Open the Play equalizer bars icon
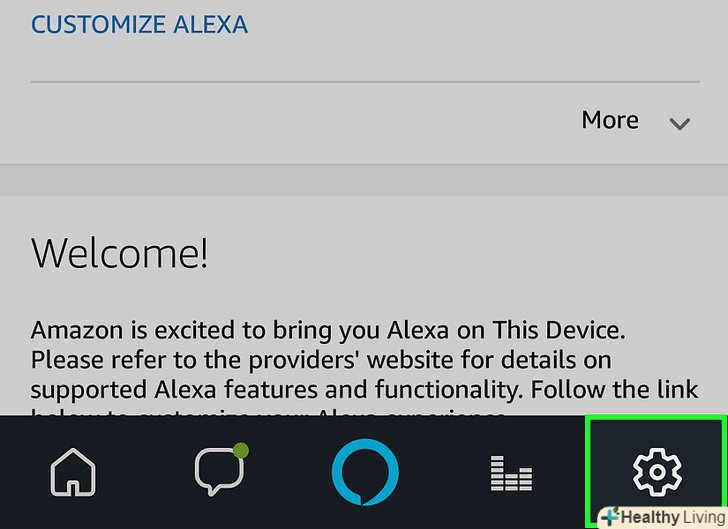Screen dimensions: 728x529 pos(511,472)
